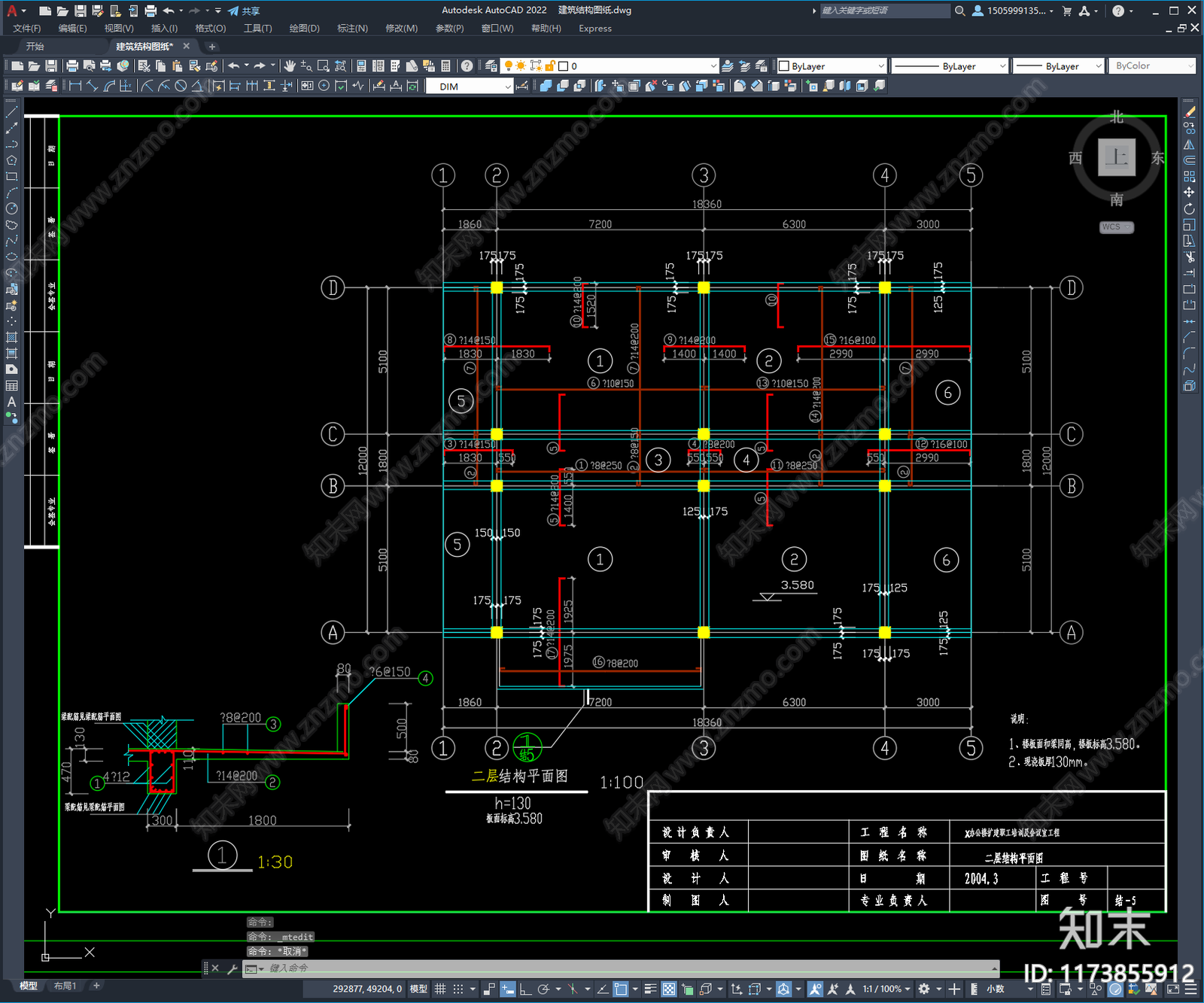Toggle ortho mode in status bar

(x=525, y=989)
